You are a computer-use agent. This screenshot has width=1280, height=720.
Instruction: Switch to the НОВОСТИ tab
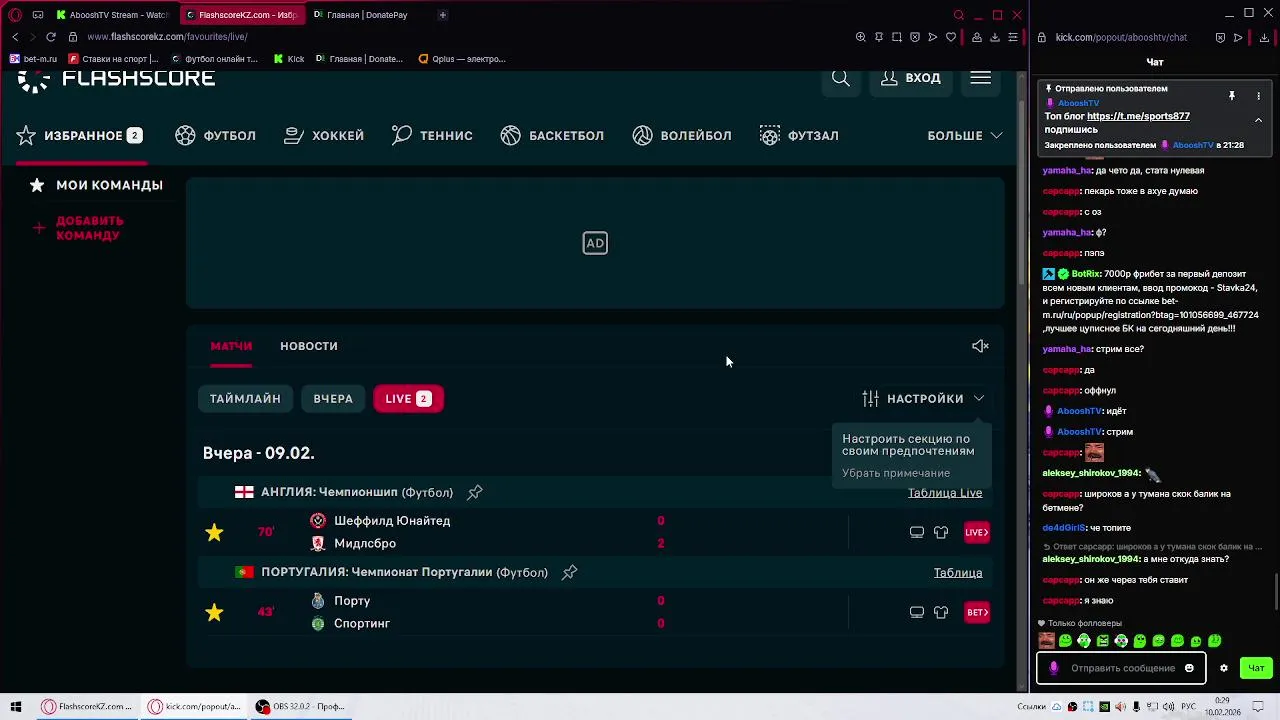click(x=309, y=346)
